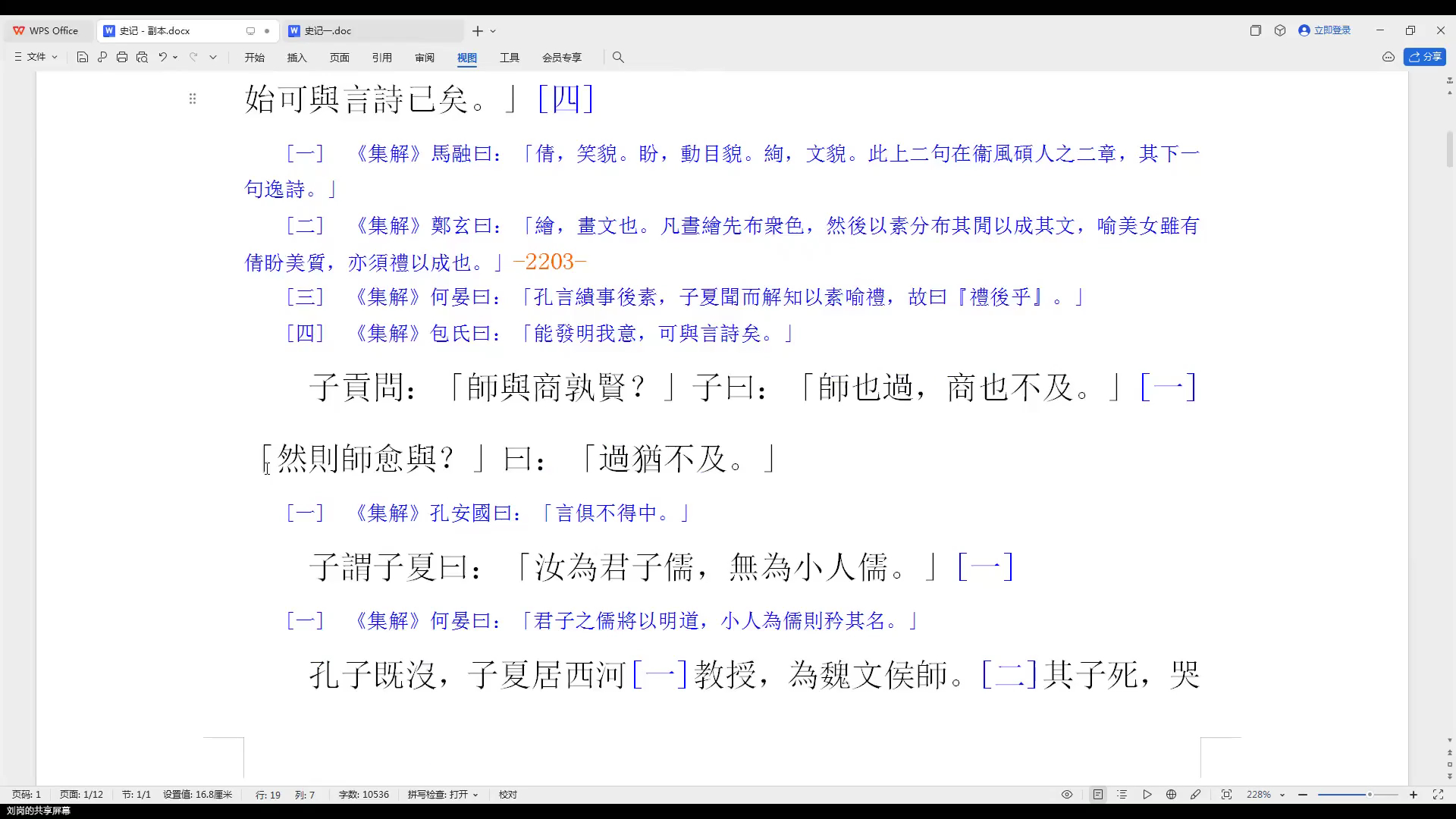This screenshot has width=1456, height=819.
Task: Click the cloud sync status icon
Action: click(x=1389, y=57)
